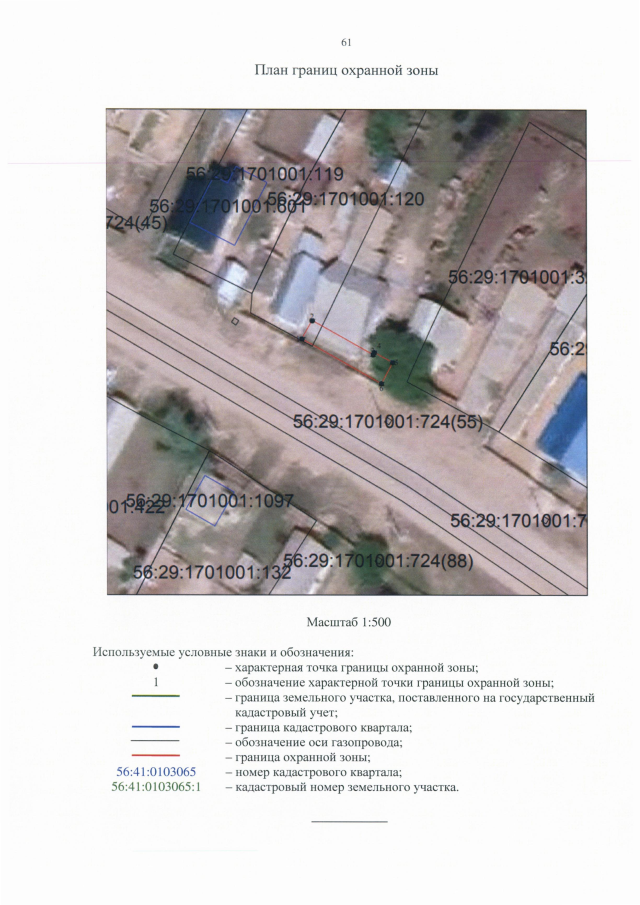Click the legend number '1' point designation
The image size is (640, 905).
click(x=156, y=683)
